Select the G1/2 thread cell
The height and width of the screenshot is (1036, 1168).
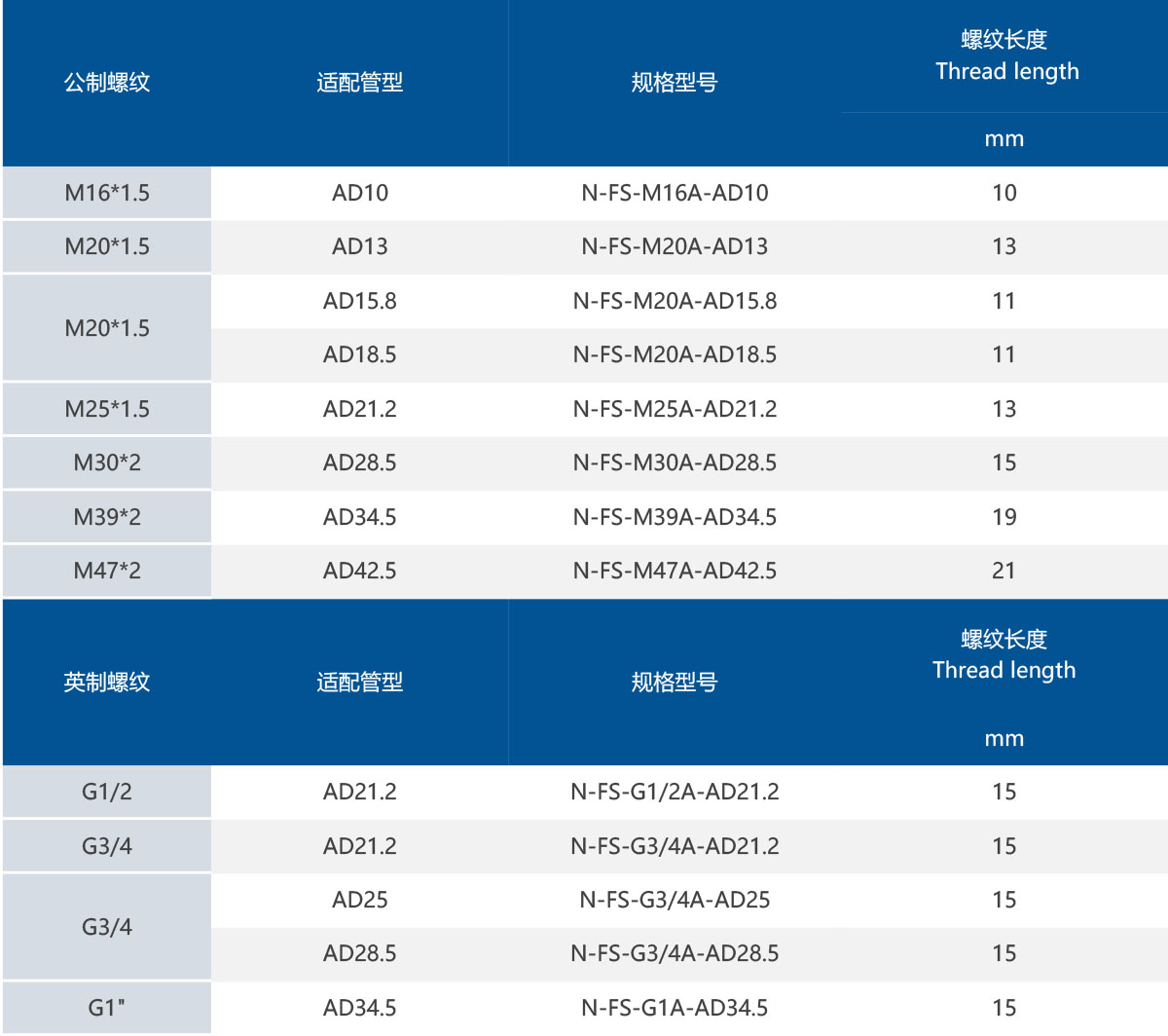tap(105, 792)
